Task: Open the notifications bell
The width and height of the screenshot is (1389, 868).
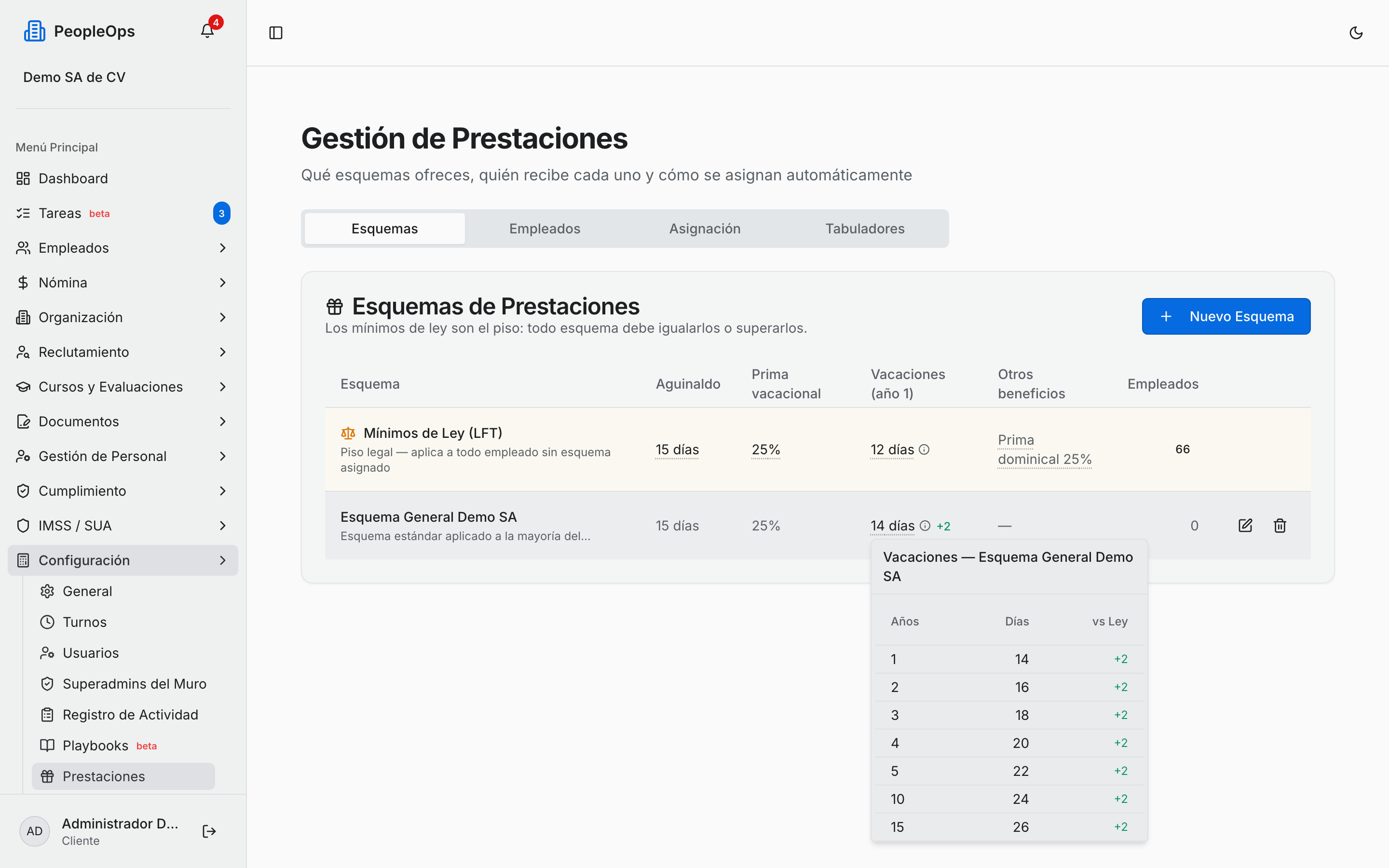Action: click(207, 31)
